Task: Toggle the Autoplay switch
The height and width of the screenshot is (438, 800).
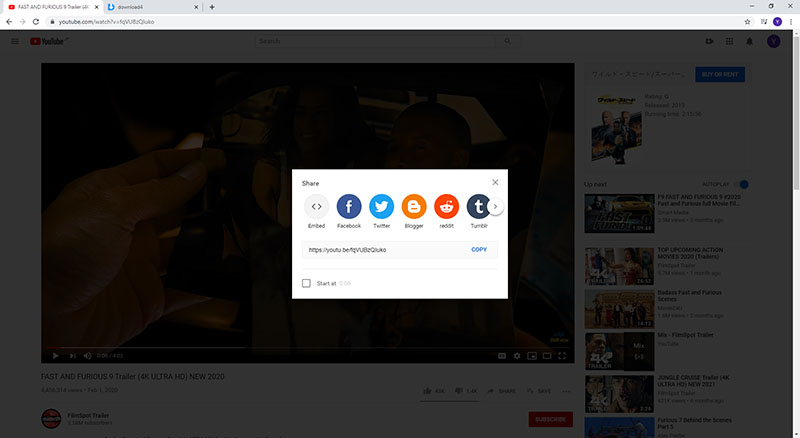Action: 743,184
